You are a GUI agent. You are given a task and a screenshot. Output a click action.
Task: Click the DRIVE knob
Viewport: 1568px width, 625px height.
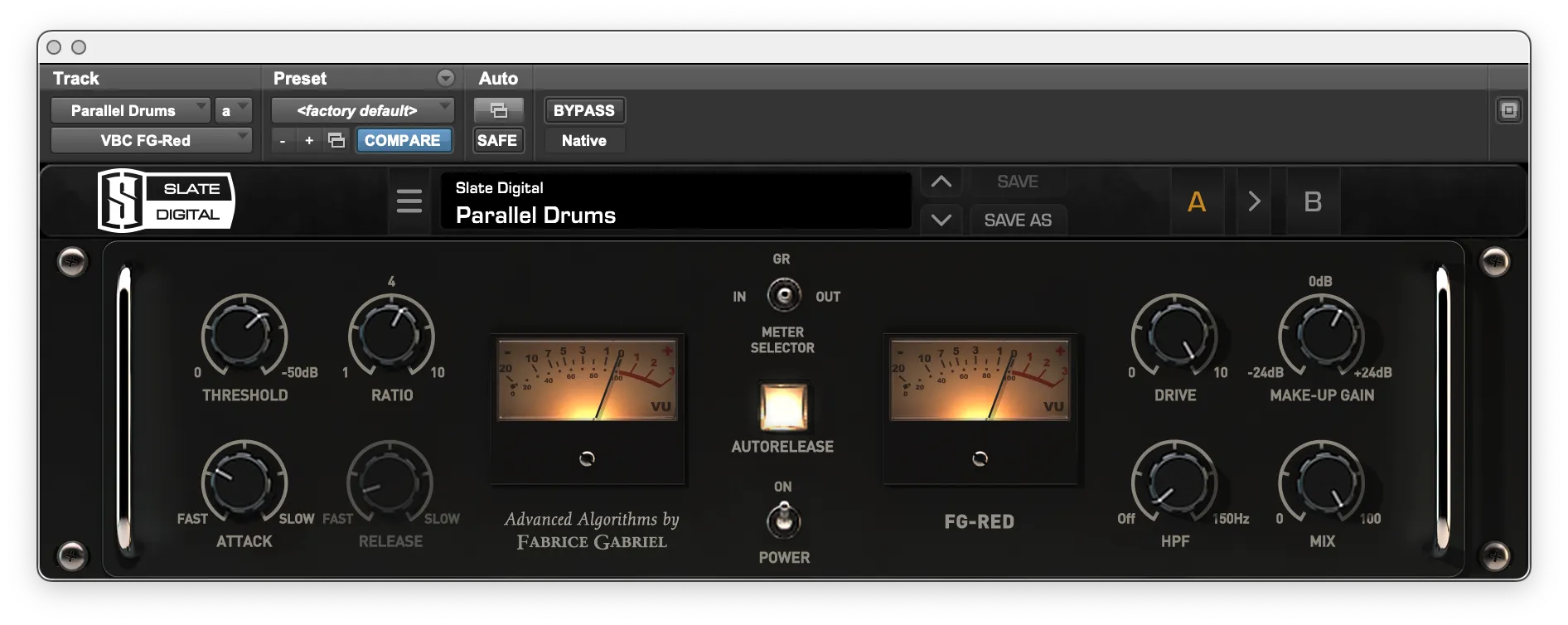[x=1174, y=335]
